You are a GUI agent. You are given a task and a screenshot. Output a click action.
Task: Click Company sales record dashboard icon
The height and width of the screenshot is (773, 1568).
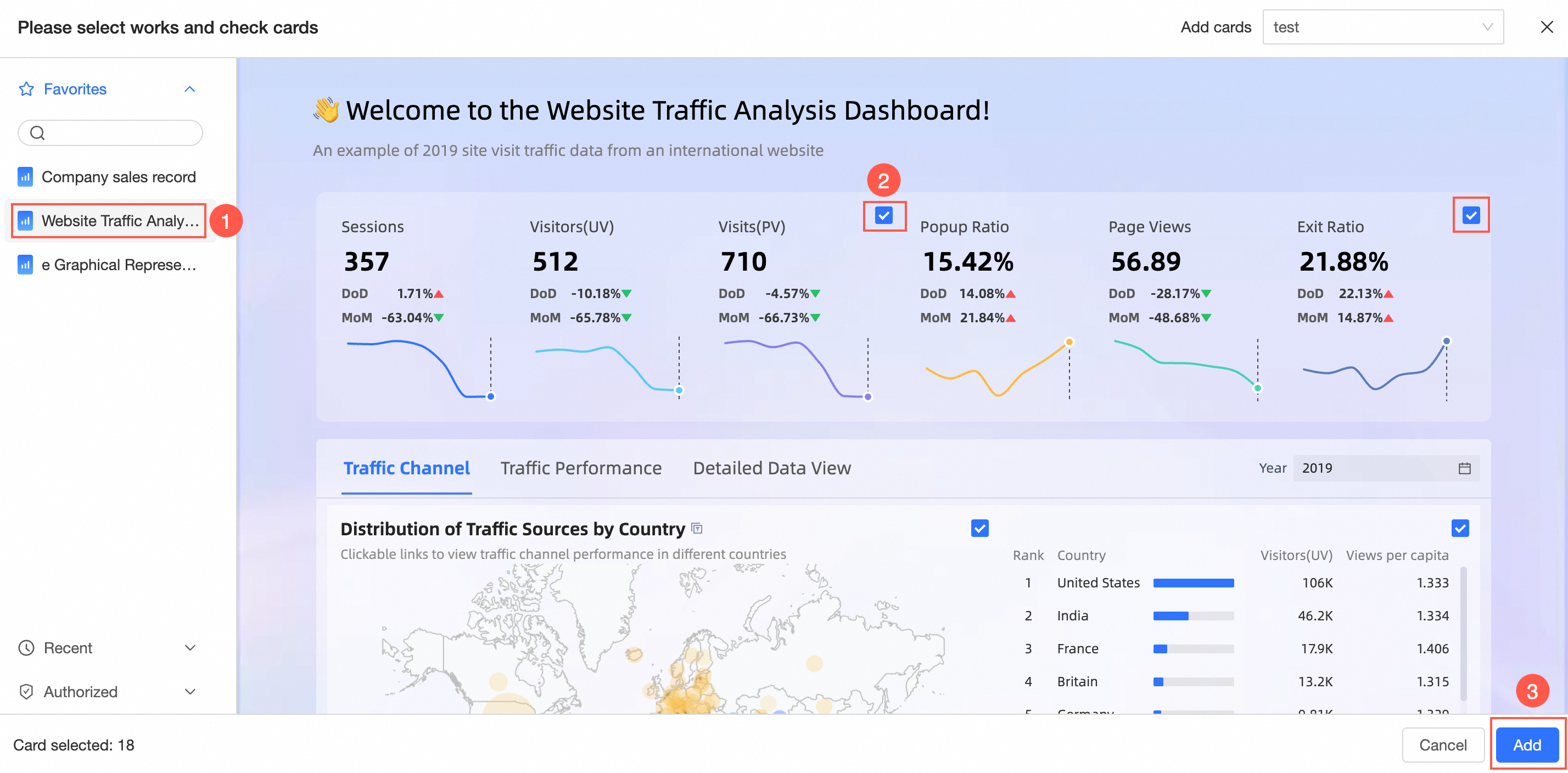click(x=25, y=177)
